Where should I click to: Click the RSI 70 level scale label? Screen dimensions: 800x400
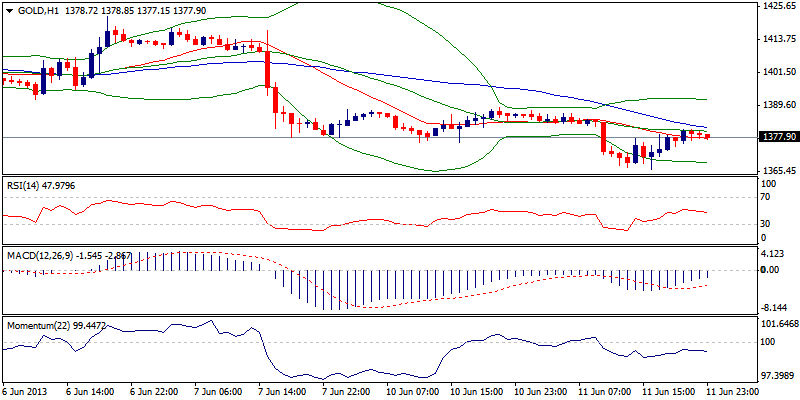[765, 198]
